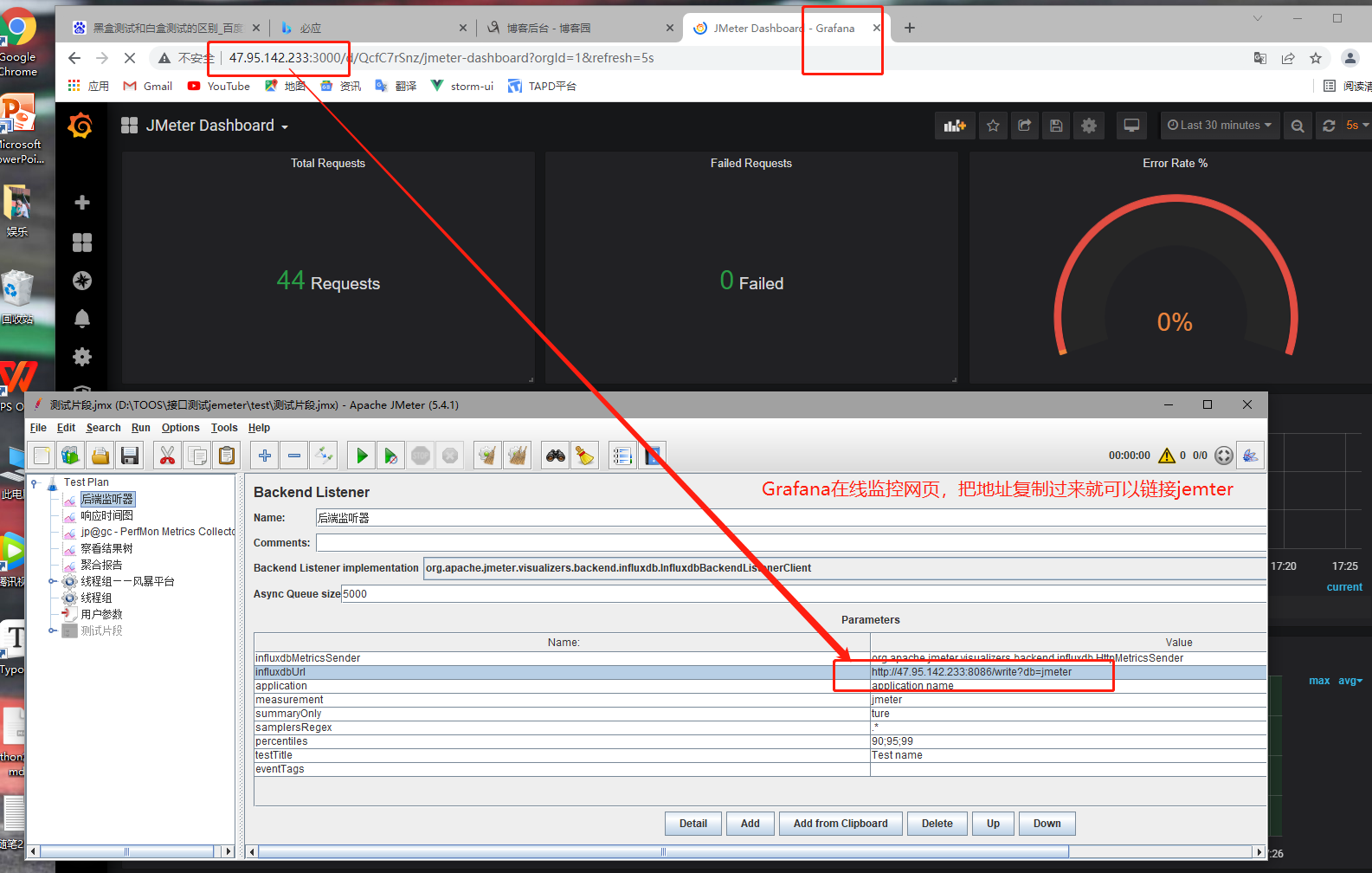
Task: Select 聚合报告 in the test tree
Action: [x=101, y=566]
